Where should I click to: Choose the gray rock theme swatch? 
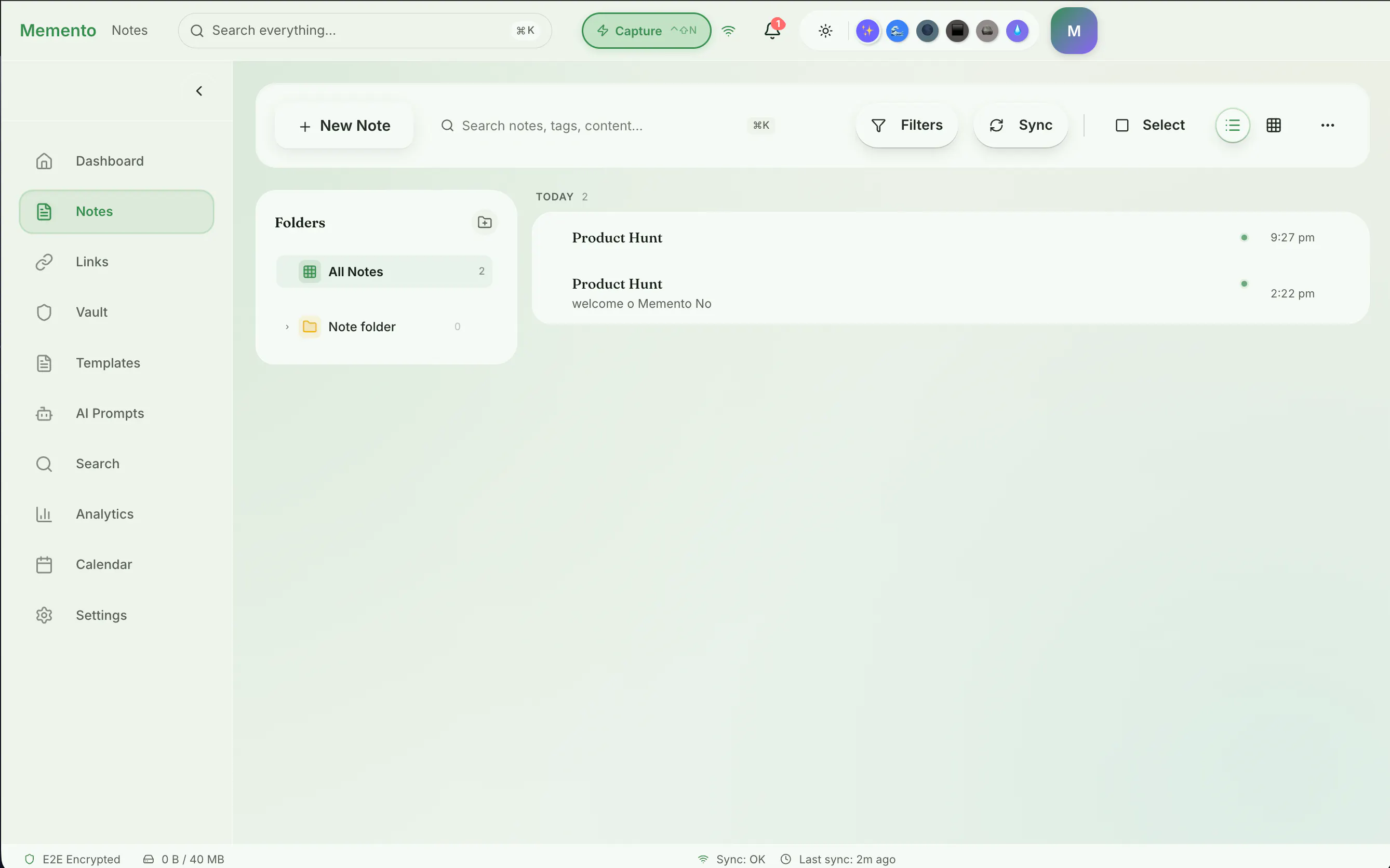click(x=987, y=31)
